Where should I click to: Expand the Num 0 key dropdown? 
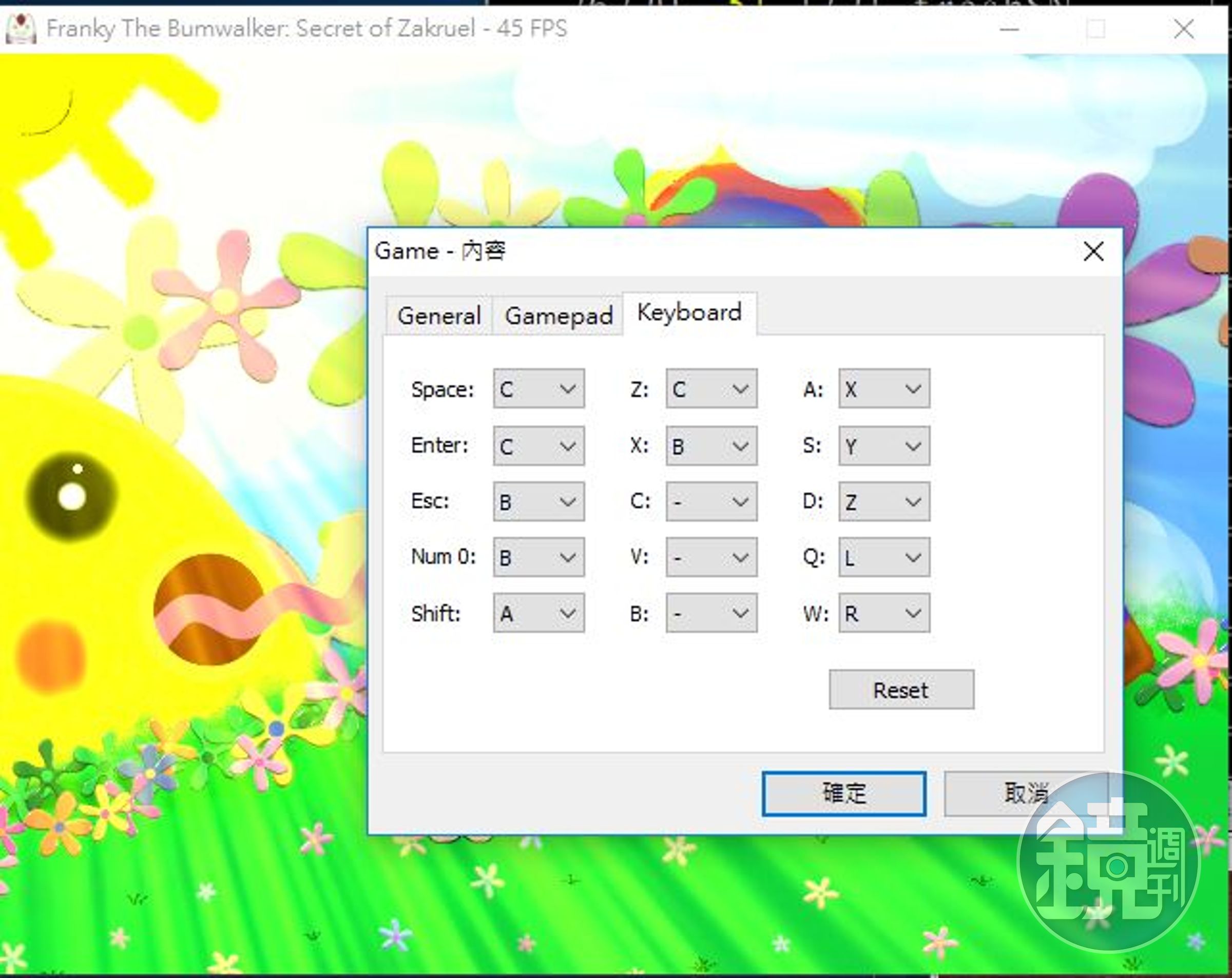click(x=539, y=557)
